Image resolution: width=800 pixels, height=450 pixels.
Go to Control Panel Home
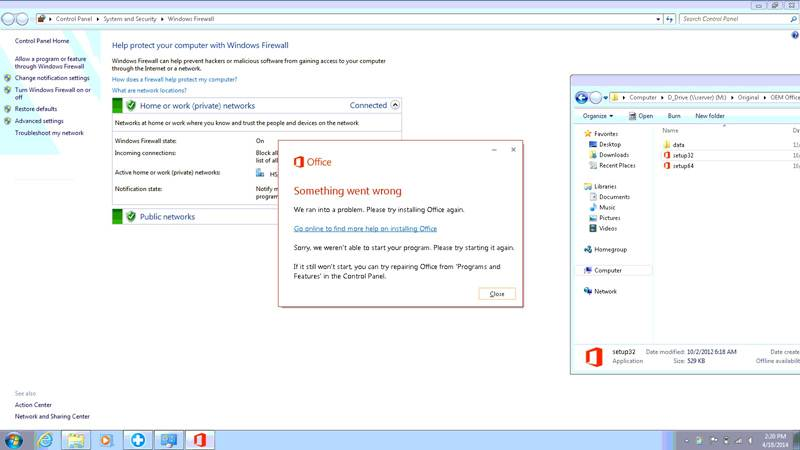pos(42,41)
